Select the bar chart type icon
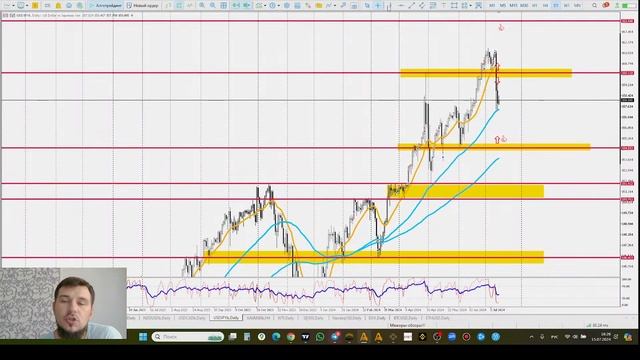Image resolution: width=640 pixels, height=360 pixels. [168, 6]
